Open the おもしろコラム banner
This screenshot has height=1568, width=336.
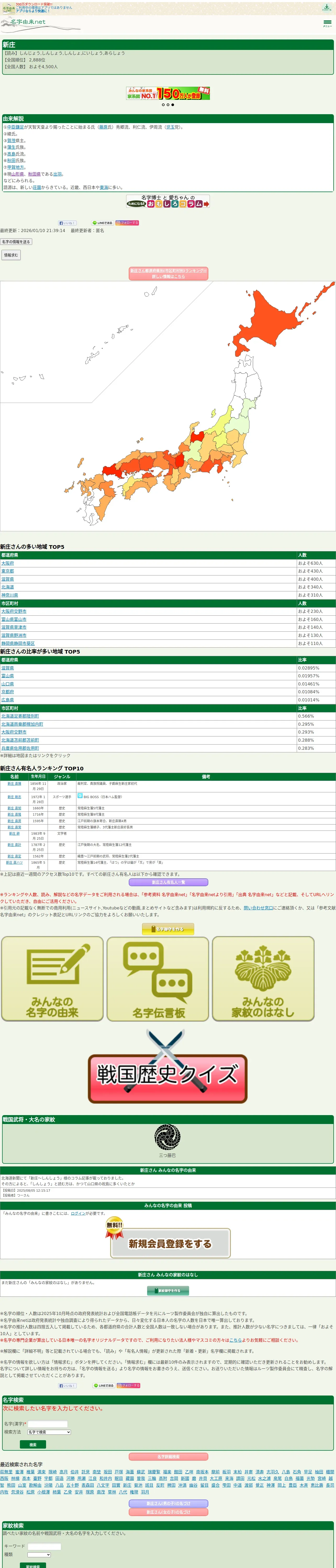click(x=168, y=201)
